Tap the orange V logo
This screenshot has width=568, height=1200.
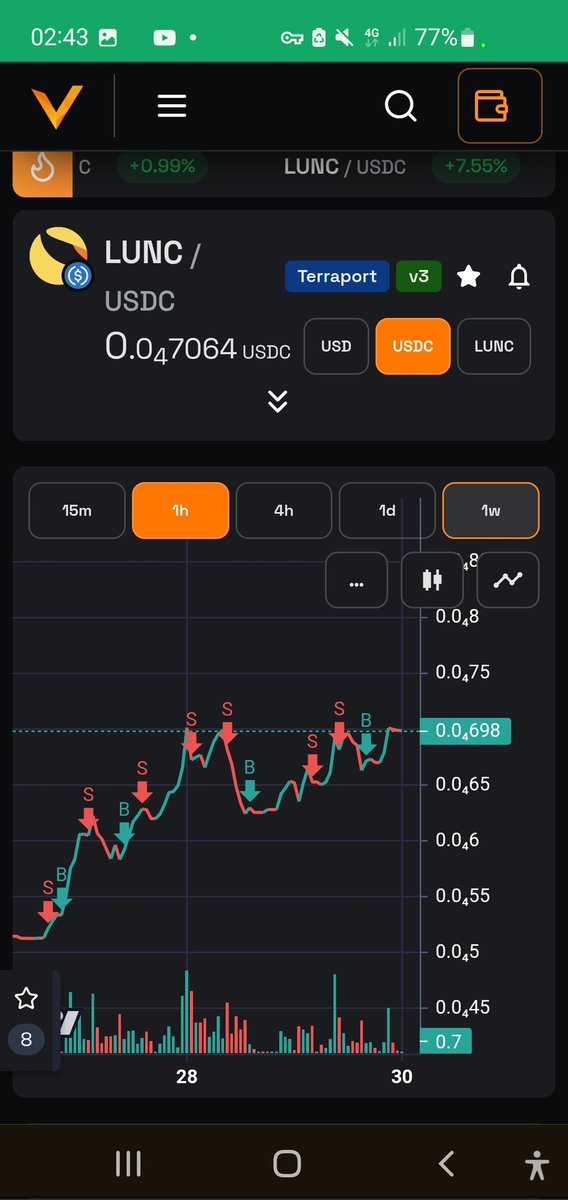coord(56,106)
